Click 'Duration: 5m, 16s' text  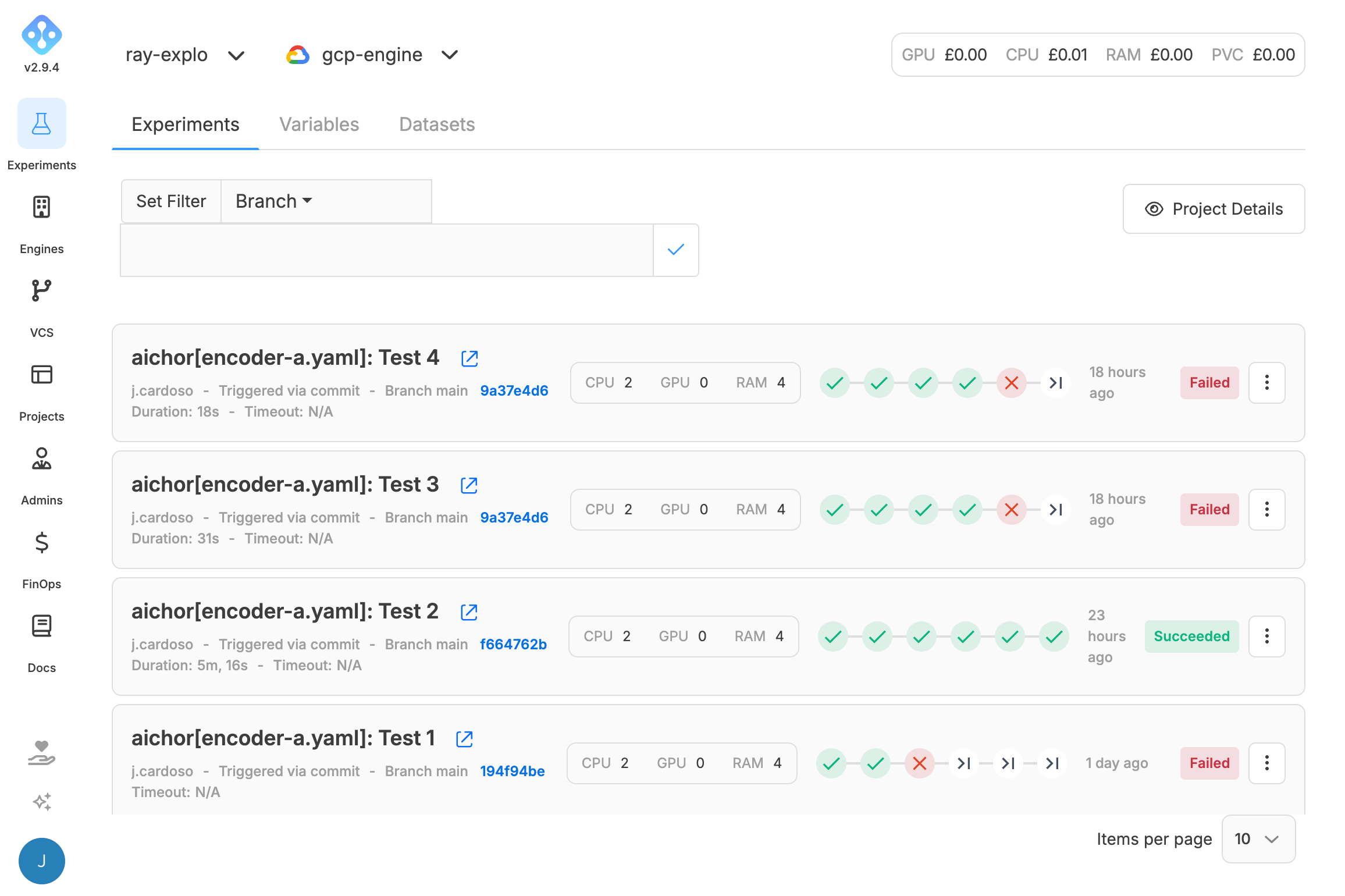pyautogui.click(x=190, y=666)
